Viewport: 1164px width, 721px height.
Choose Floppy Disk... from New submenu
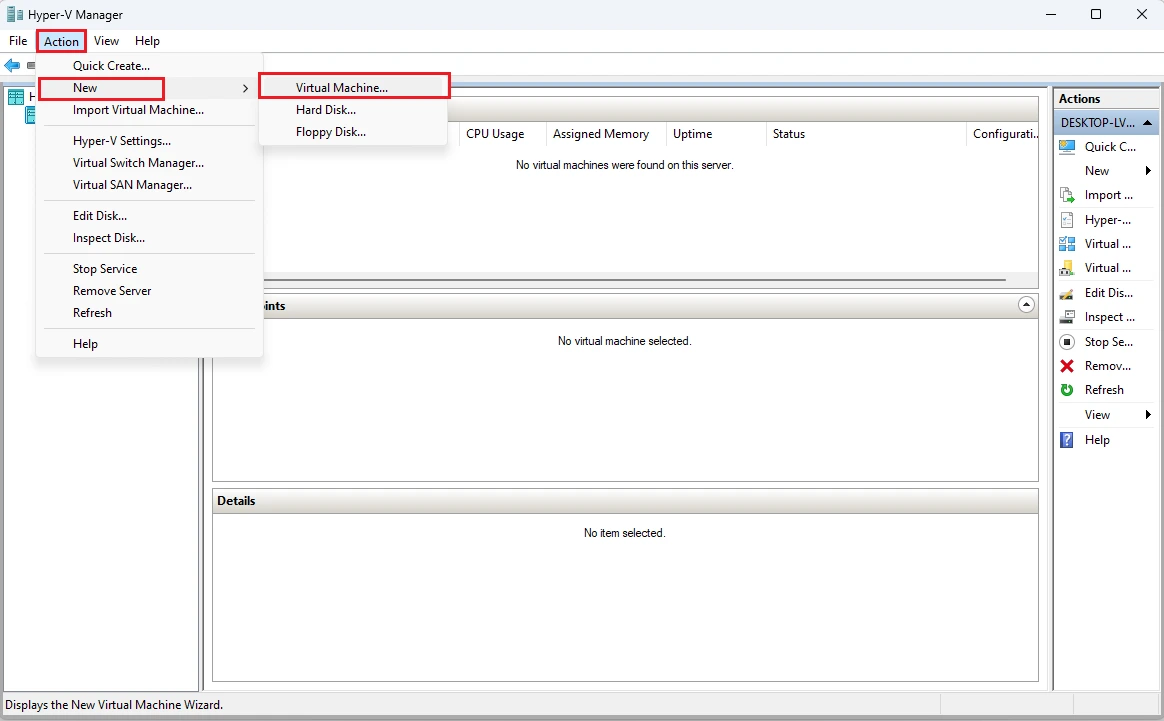(x=353, y=132)
